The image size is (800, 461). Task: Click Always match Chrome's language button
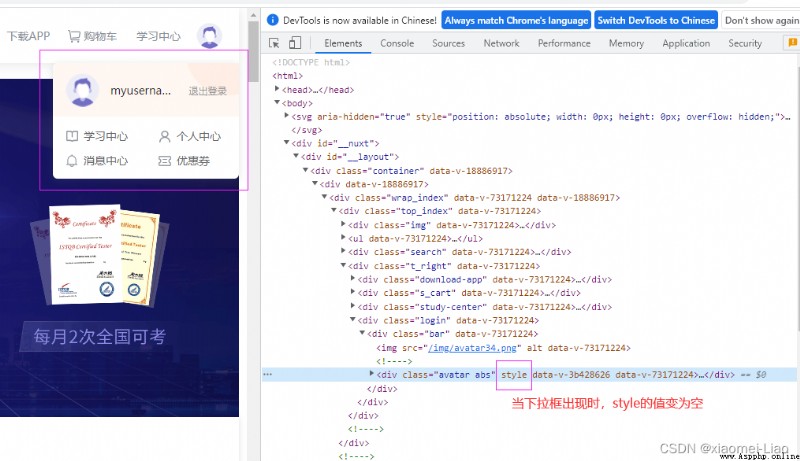(516, 20)
